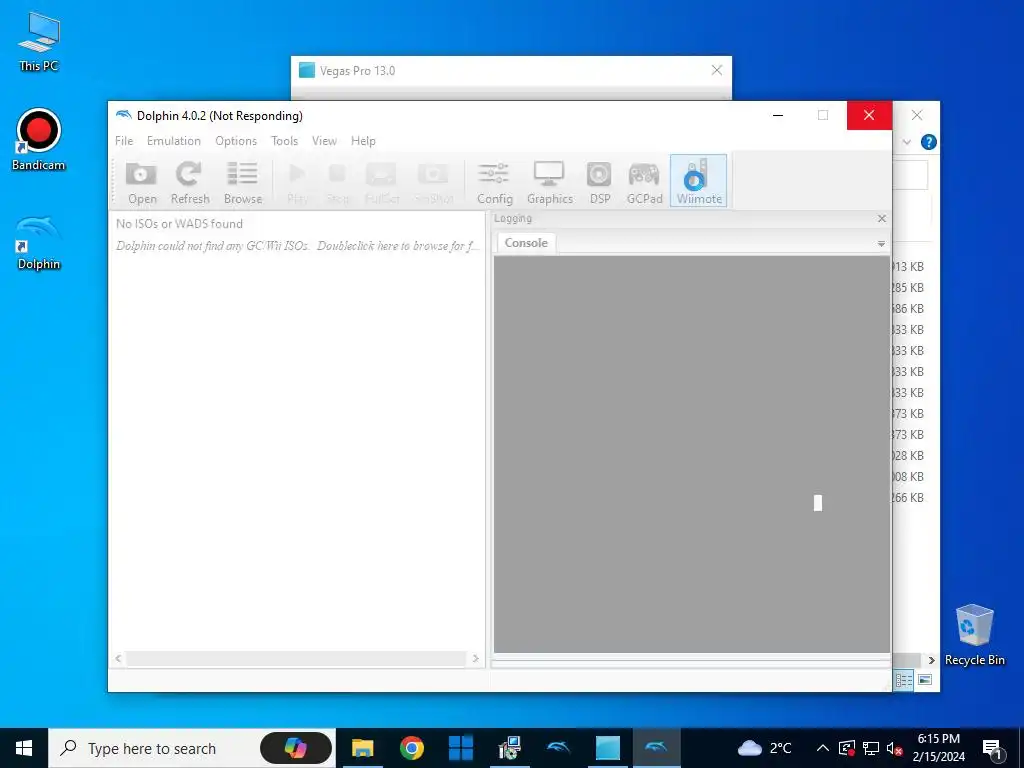The width and height of the screenshot is (1024, 768).
Task: Select the Recycle Bin desktop icon
Action: [x=974, y=635]
